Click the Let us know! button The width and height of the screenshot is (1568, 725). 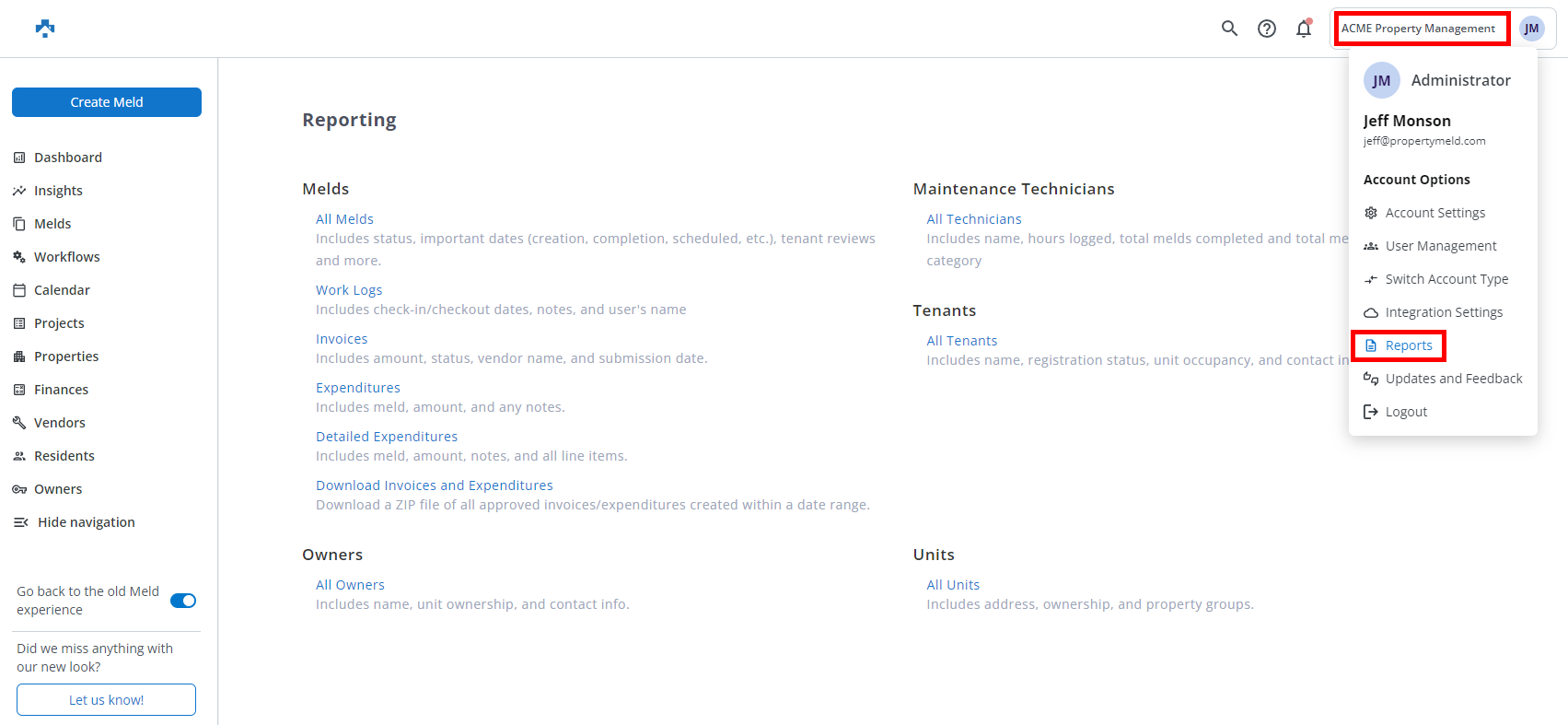[107, 700]
